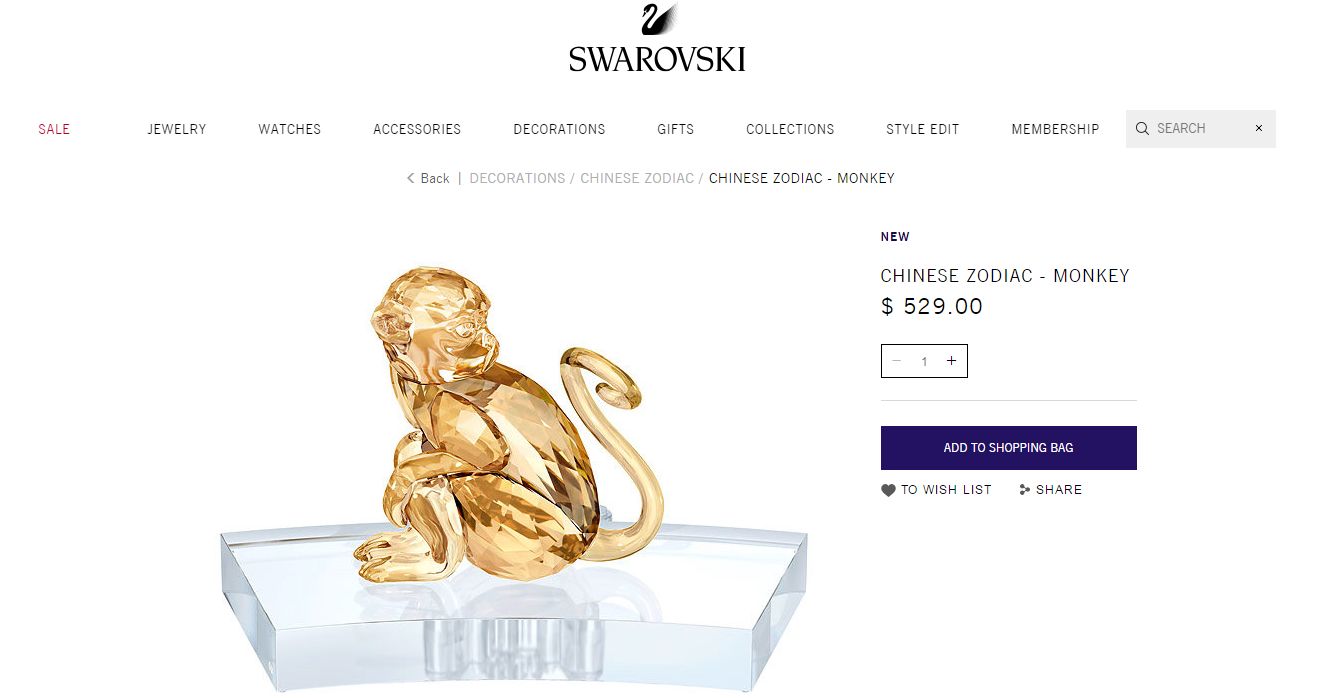The width and height of the screenshot is (1320, 698).
Task: Open the Chinese Zodiac breadcrumb link
Action: [637, 178]
